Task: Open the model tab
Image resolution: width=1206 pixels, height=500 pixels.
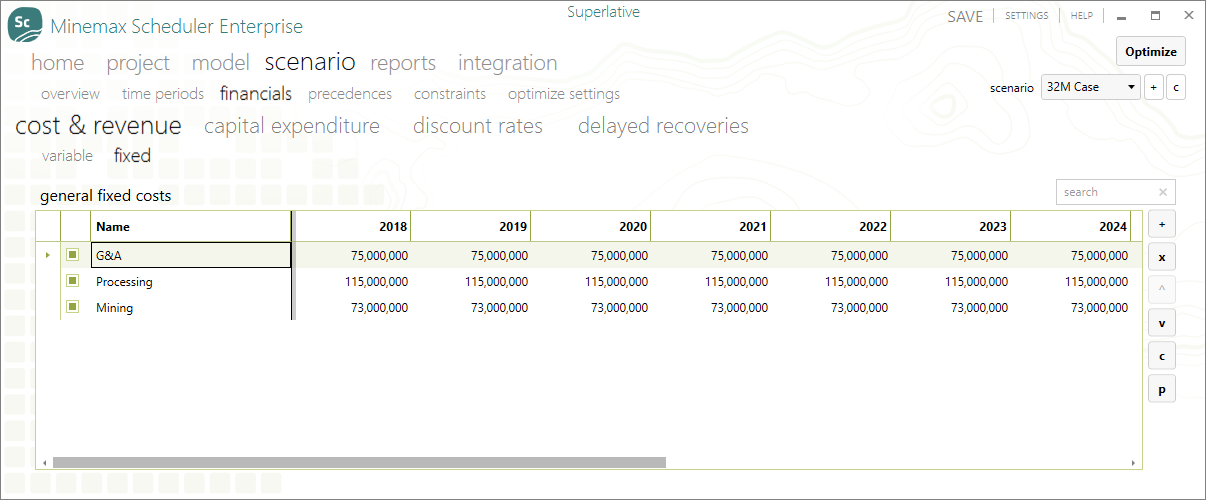Action: pyautogui.click(x=220, y=63)
